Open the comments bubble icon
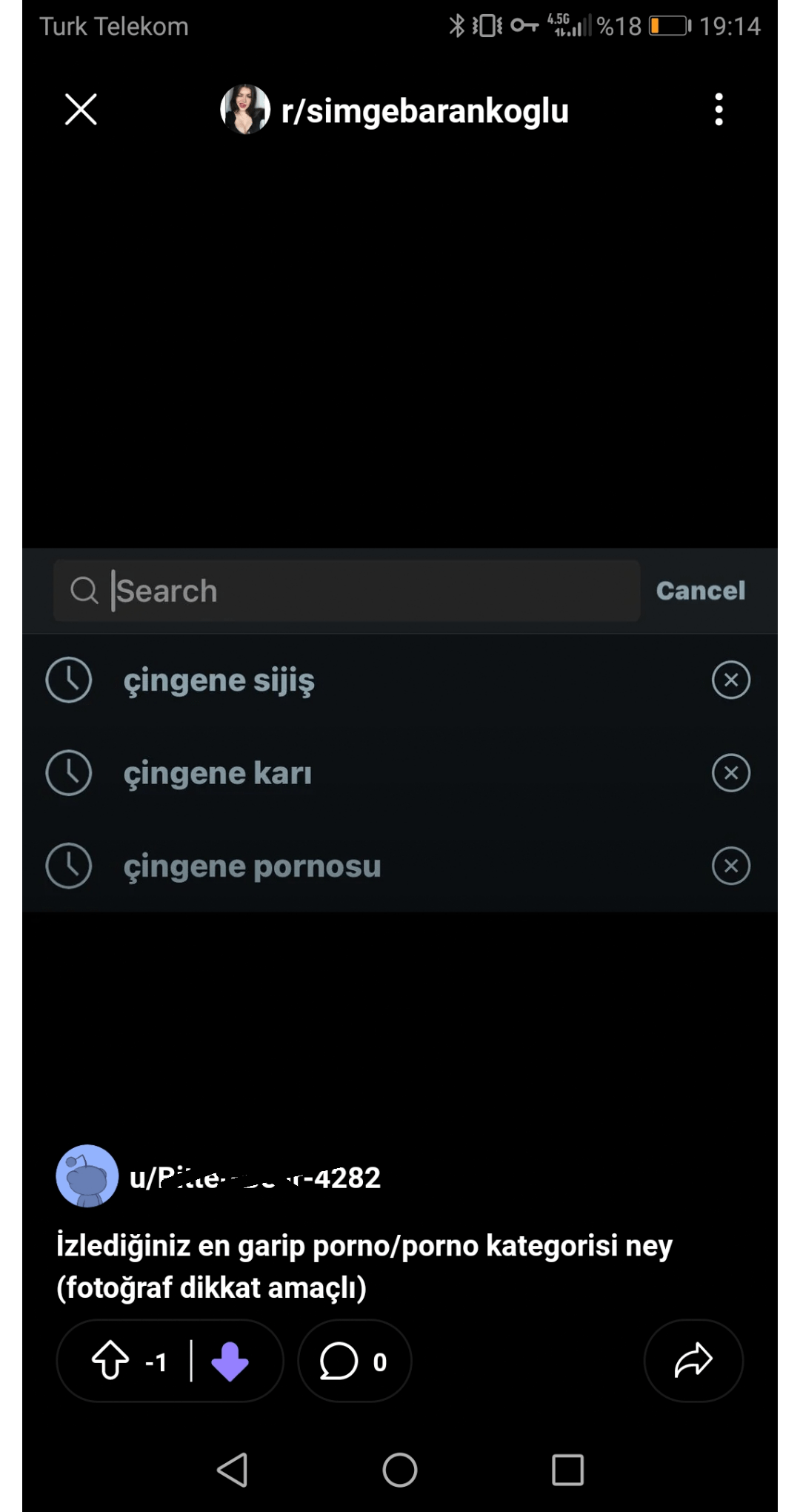The image size is (800, 1512). [x=339, y=1361]
